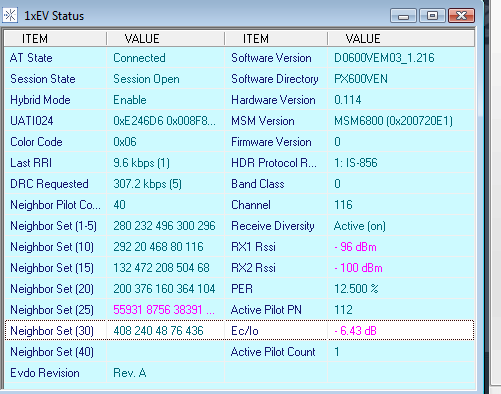This screenshot has height=394, width=501.
Task: Click the 0xE246D6 UATI value
Action: (164, 121)
